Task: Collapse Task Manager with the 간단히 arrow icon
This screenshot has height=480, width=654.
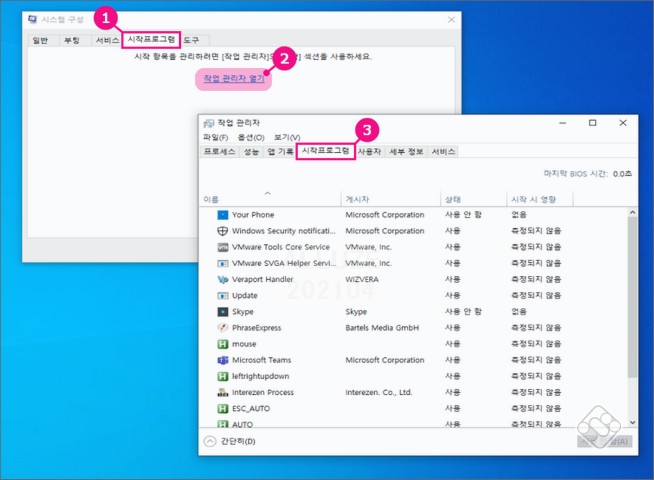Action: click(210, 441)
